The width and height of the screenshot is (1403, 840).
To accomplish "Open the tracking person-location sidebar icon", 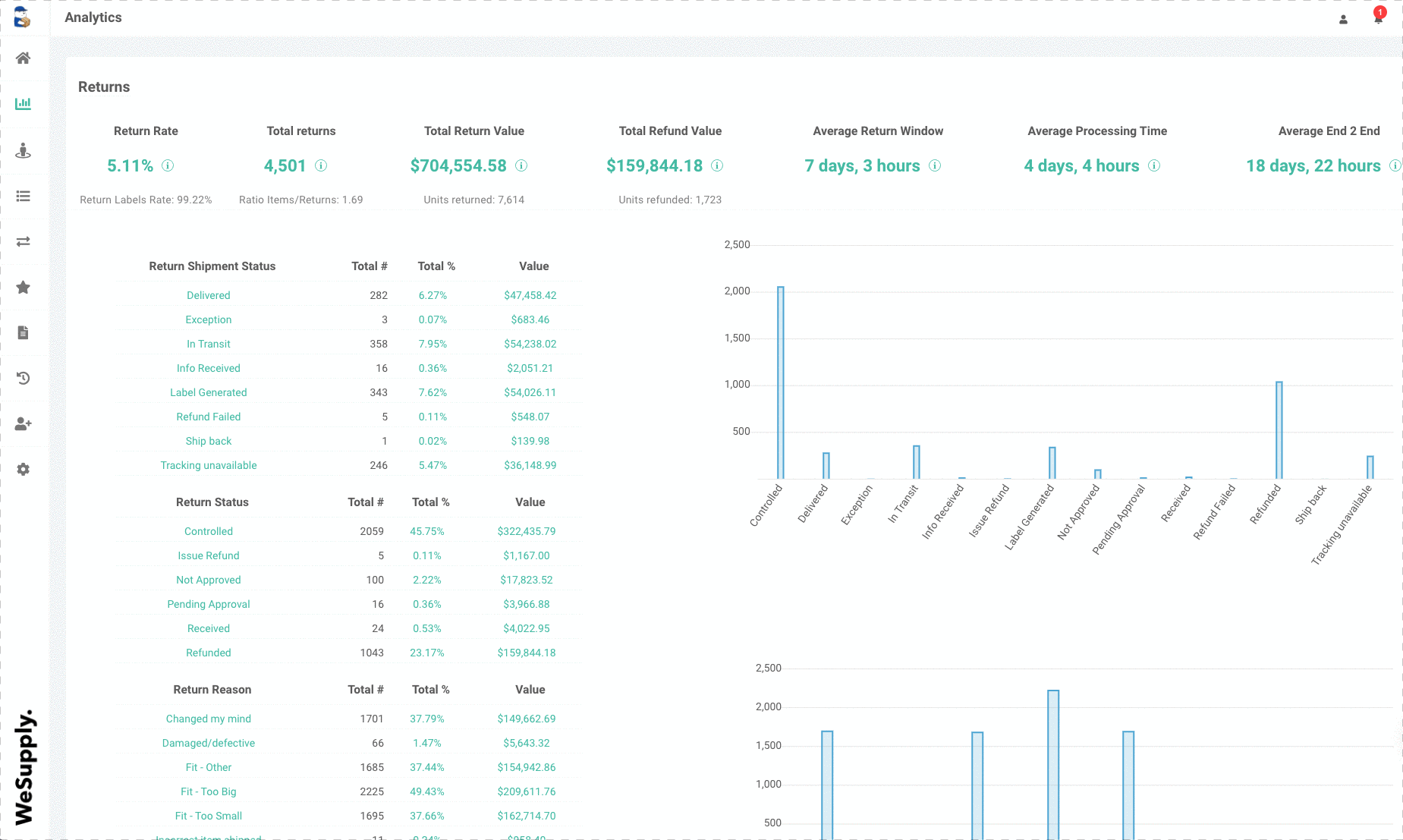I will [x=24, y=150].
